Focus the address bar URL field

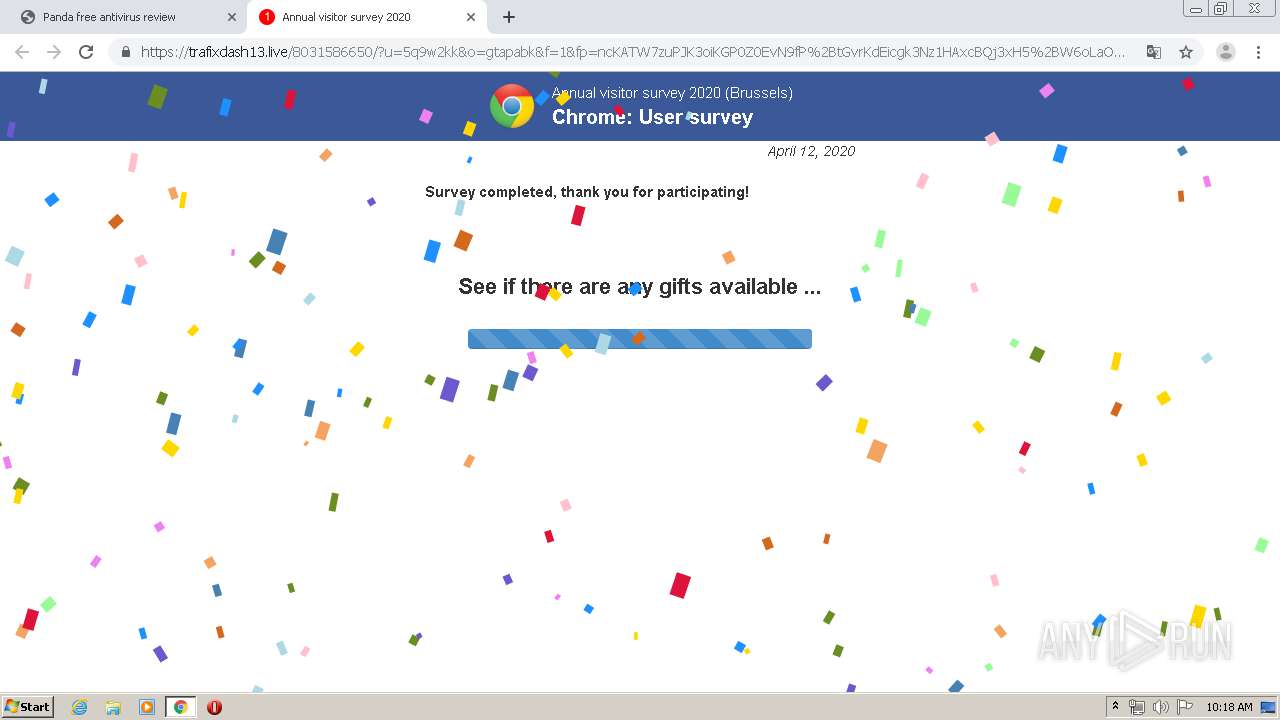[x=632, y=52]
